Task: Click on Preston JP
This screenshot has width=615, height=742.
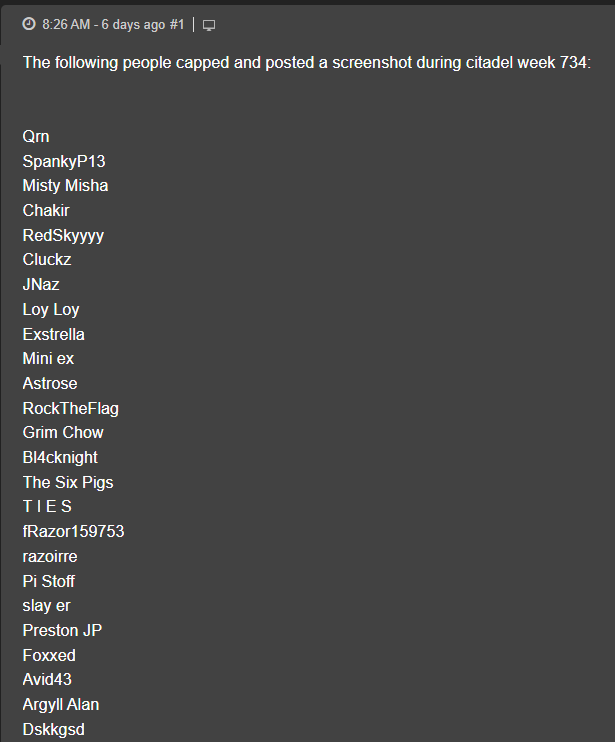Action: tap(62, 631)
